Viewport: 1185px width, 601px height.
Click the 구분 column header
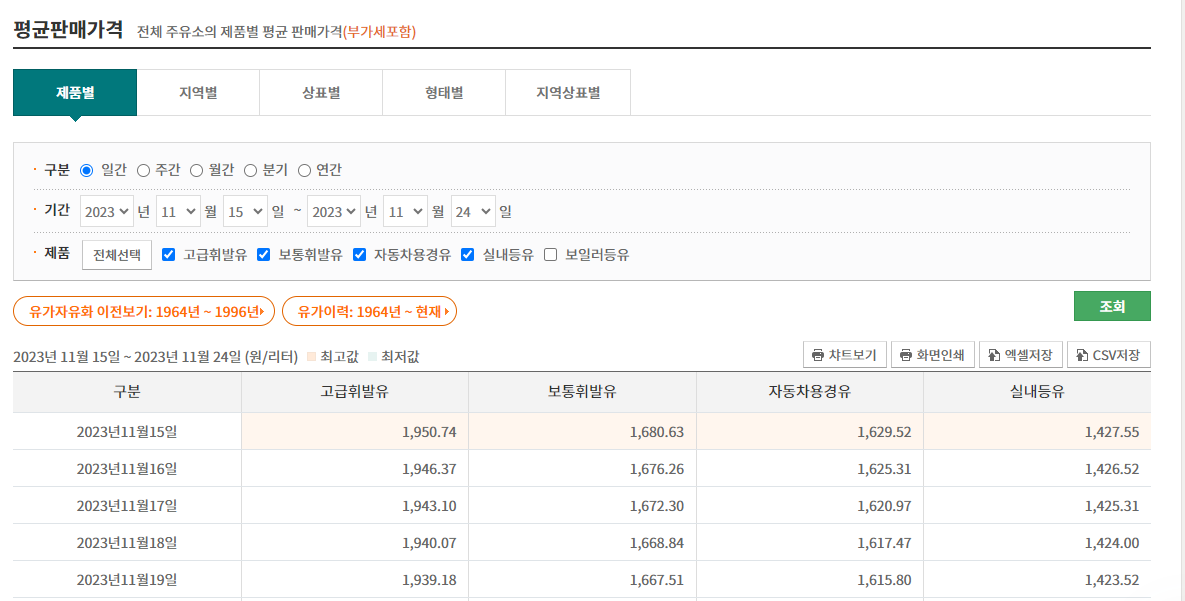point(127,392)
